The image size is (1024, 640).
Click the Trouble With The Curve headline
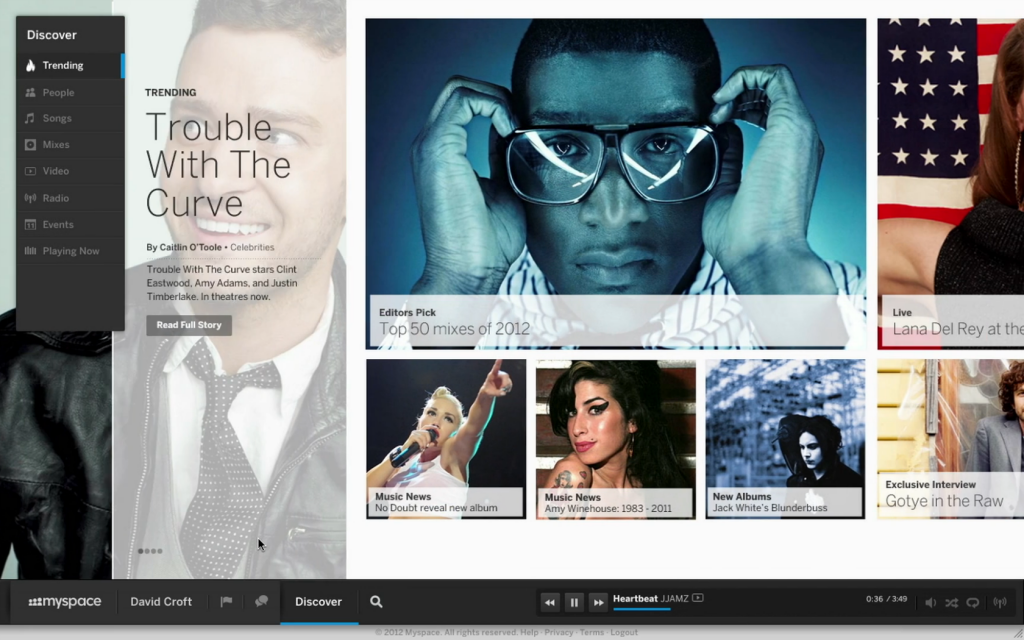(x=218, y=165)
